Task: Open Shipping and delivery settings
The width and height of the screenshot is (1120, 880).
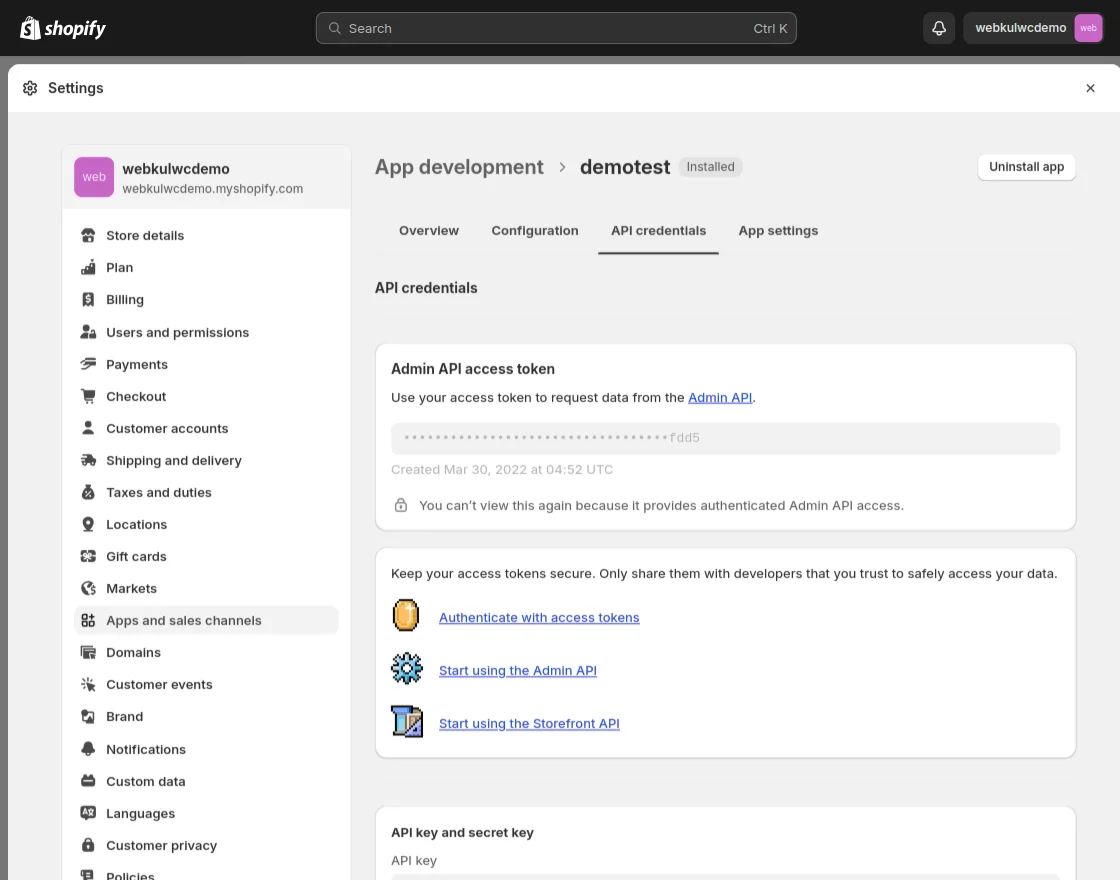Action: [x=206, y=460]
